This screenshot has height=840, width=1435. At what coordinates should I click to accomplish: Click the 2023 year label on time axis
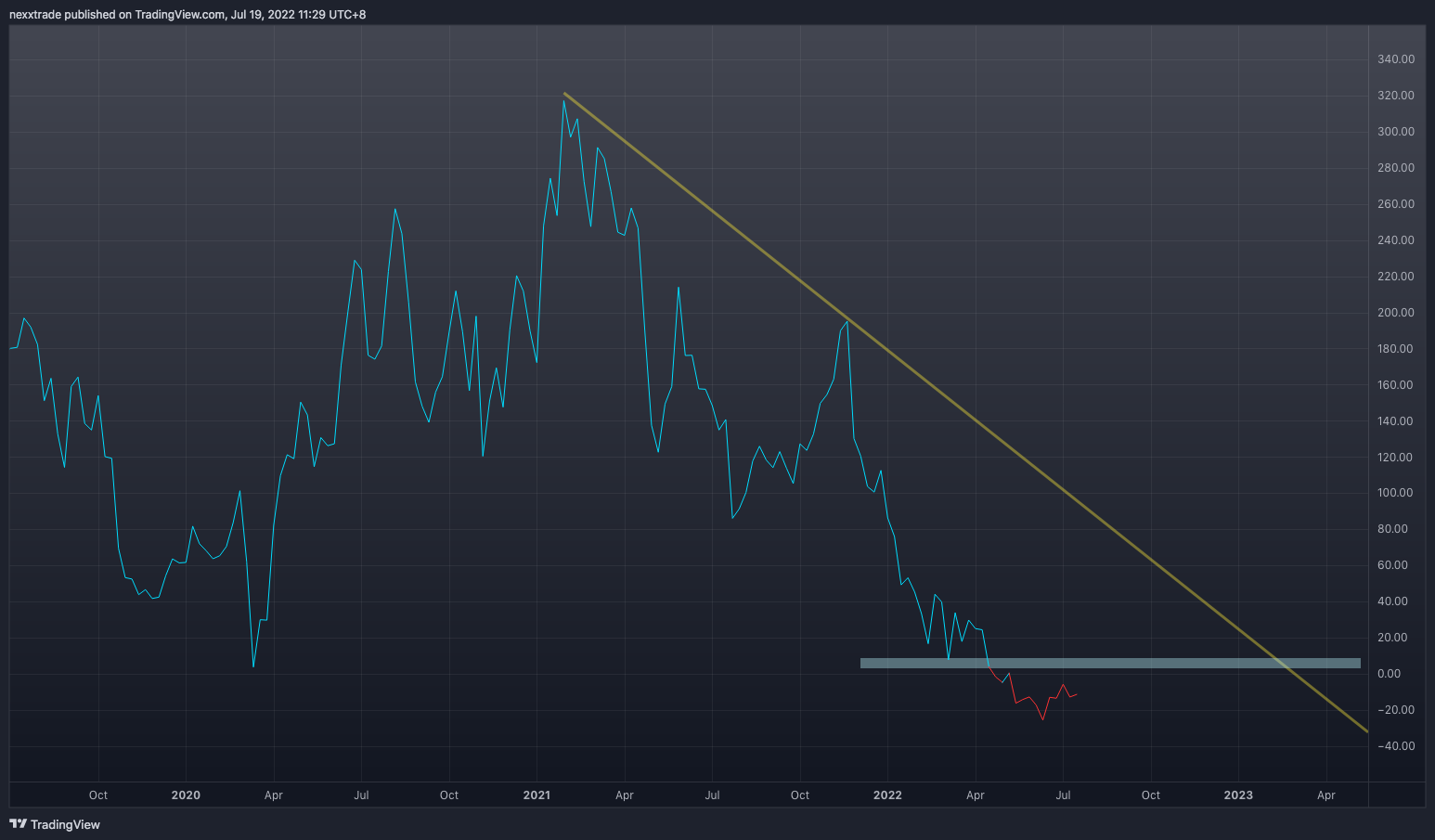[x=1238, y=795]
